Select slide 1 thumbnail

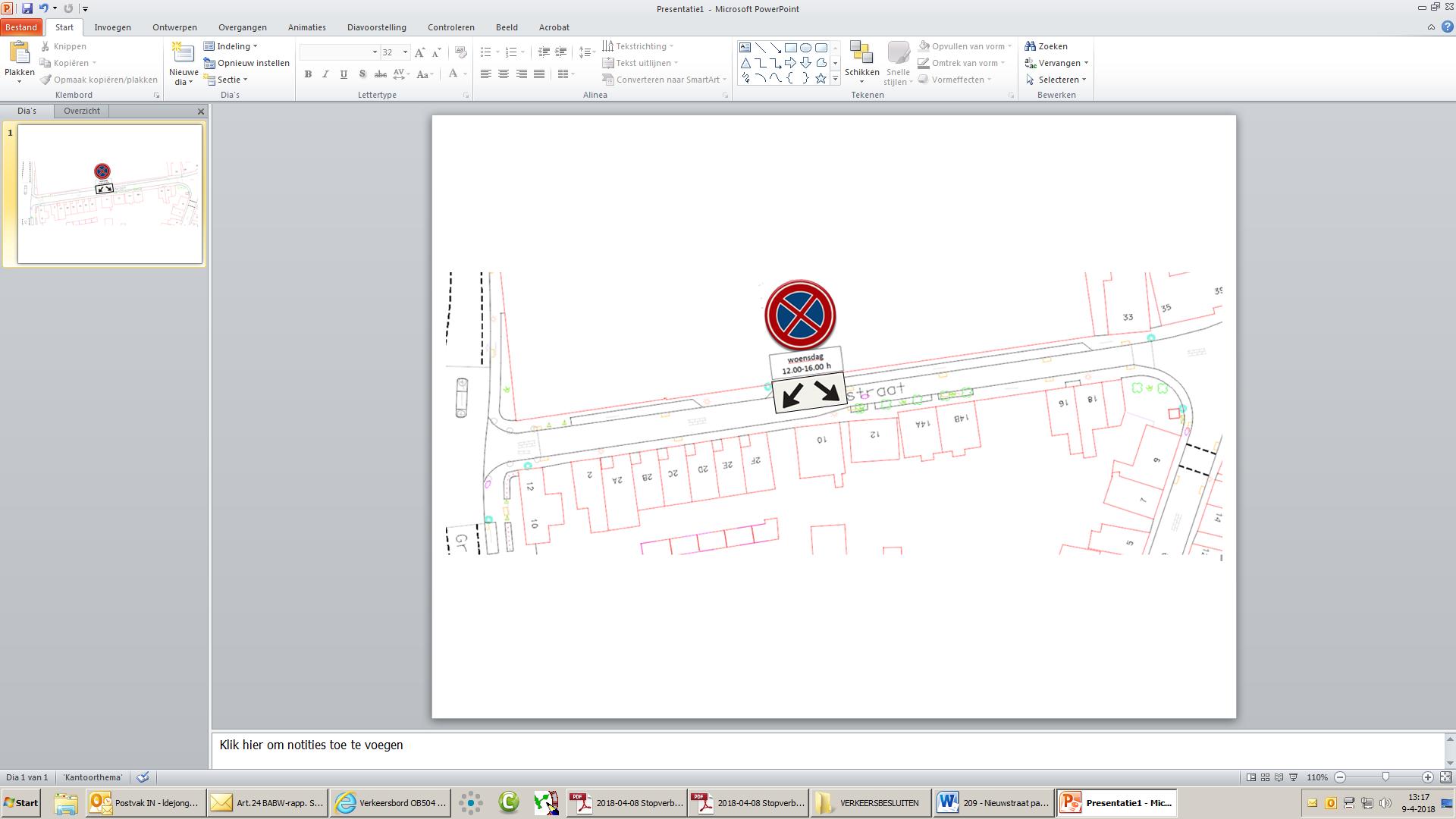coord(110,194)
